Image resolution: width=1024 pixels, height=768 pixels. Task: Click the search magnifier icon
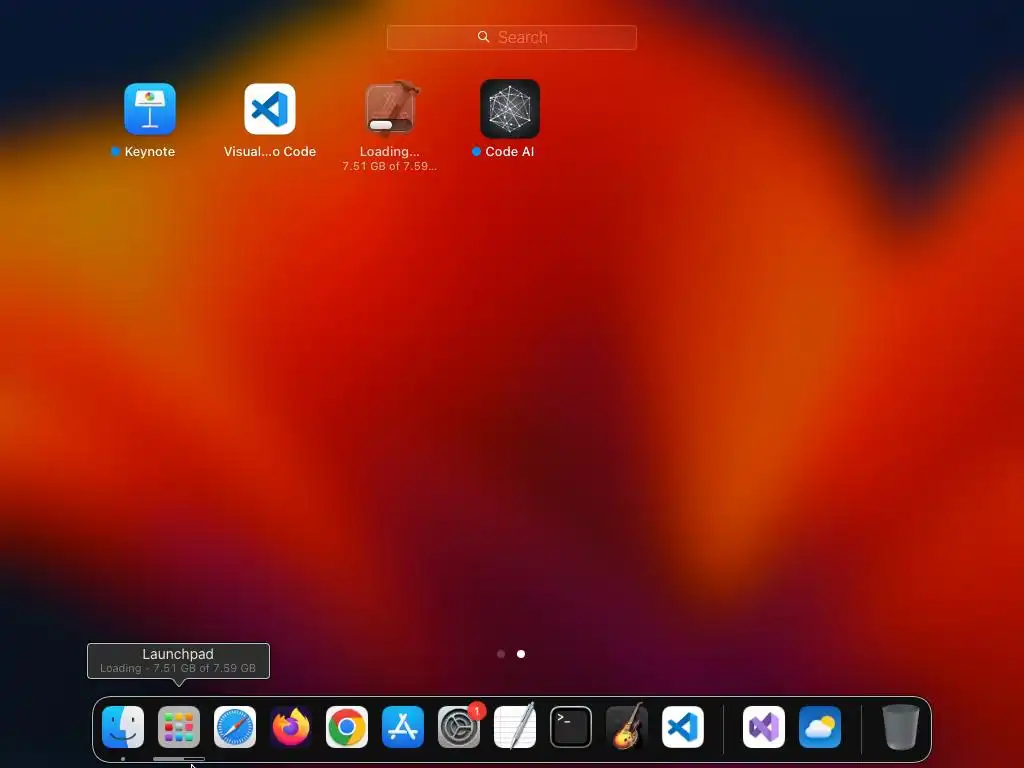coord(483,37)
